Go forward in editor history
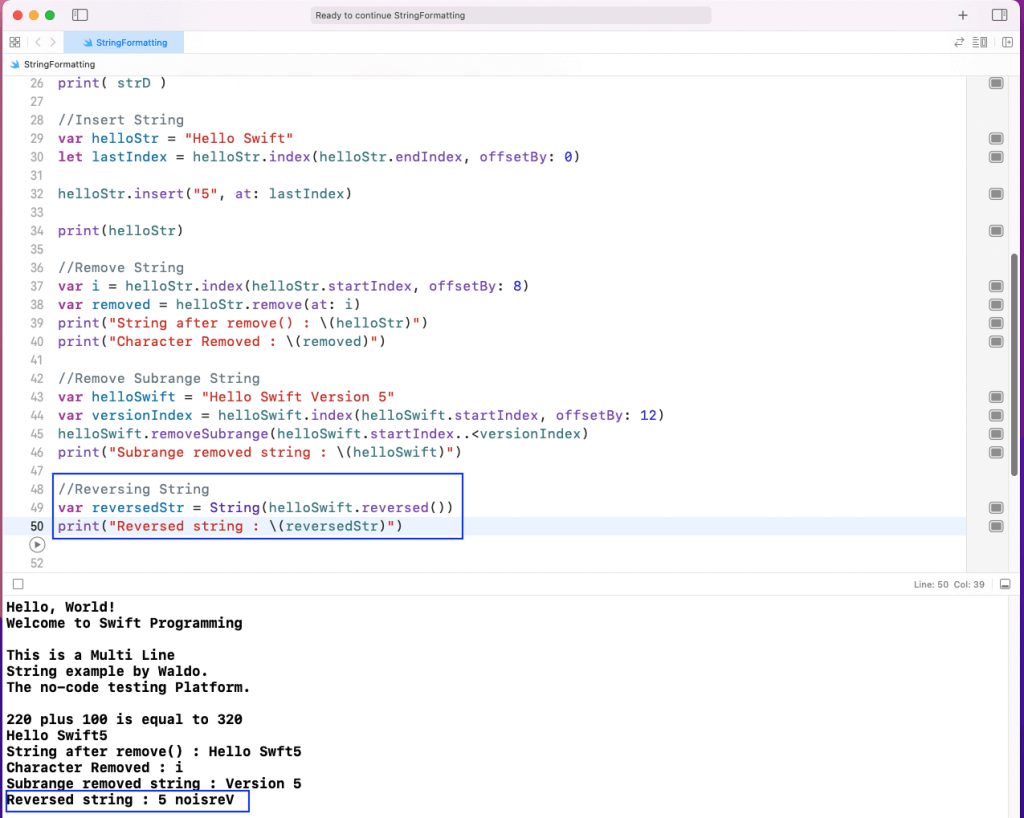 tap(53, 42)
